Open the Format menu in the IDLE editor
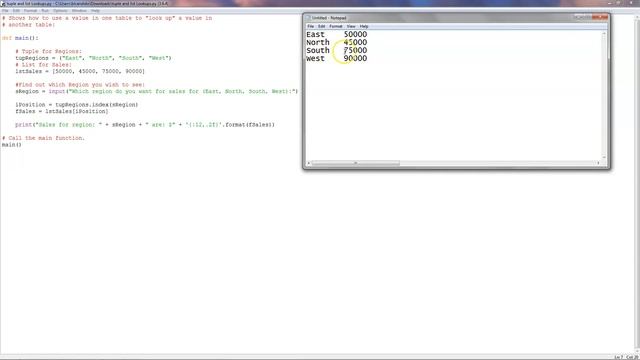640x360 pixels. 30,11
